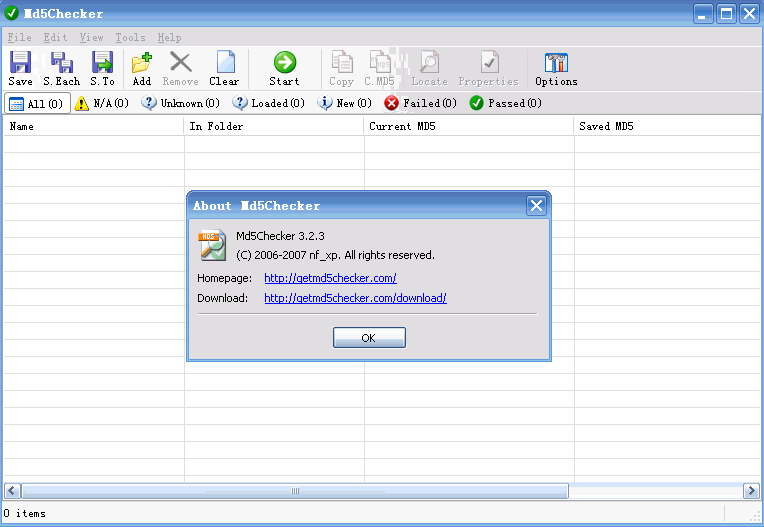
Task: Click the Md5Checker title bar app icon
Action: (12, 13)
